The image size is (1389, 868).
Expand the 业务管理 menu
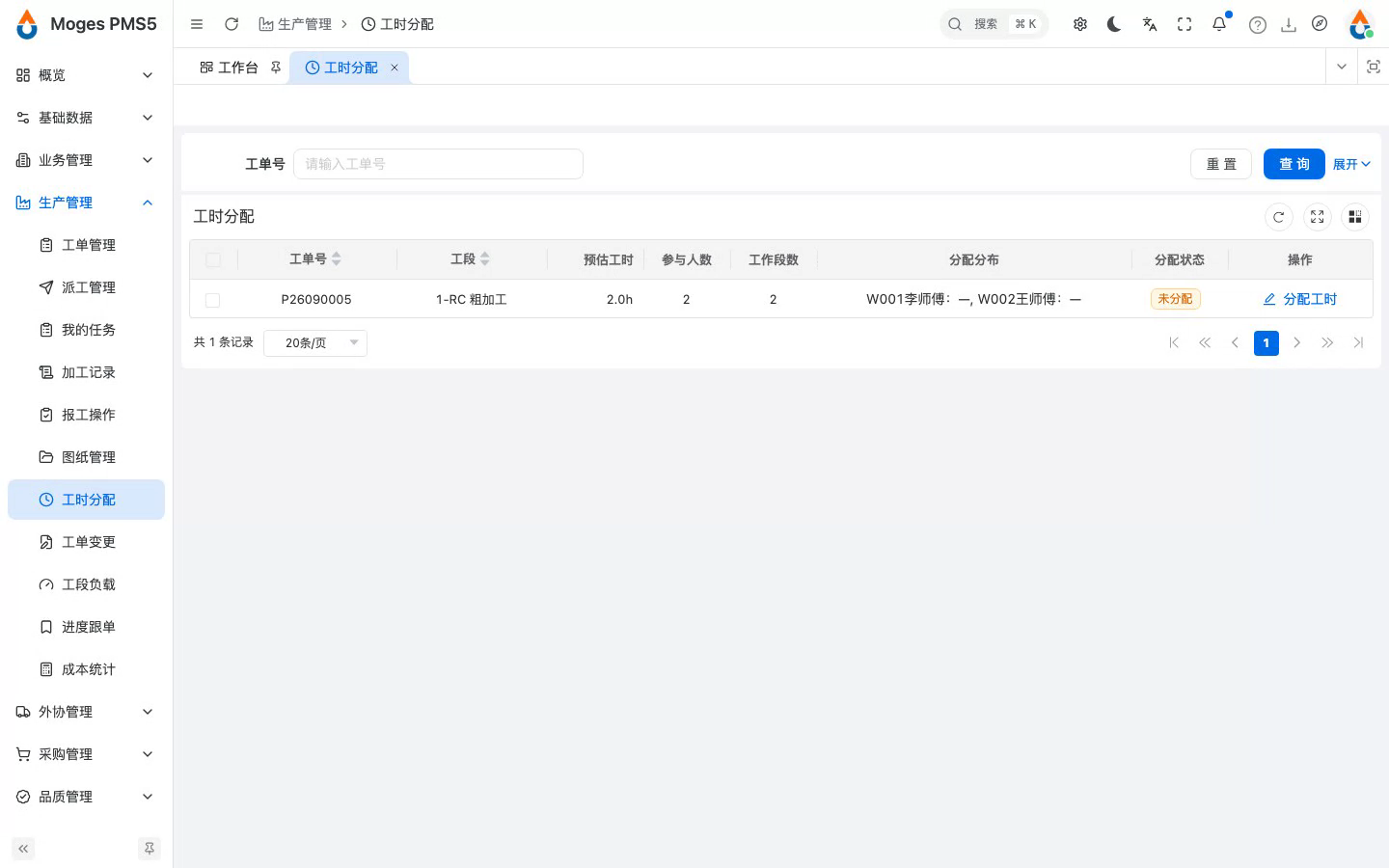point(86,160)
